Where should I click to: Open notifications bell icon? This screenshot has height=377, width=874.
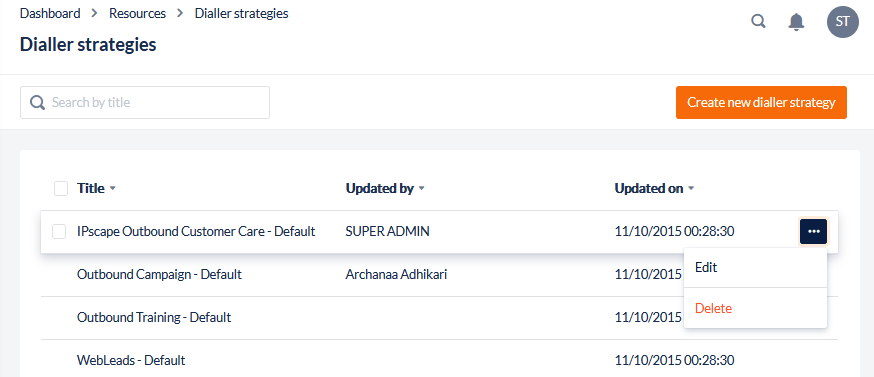(x=797, y=22)
